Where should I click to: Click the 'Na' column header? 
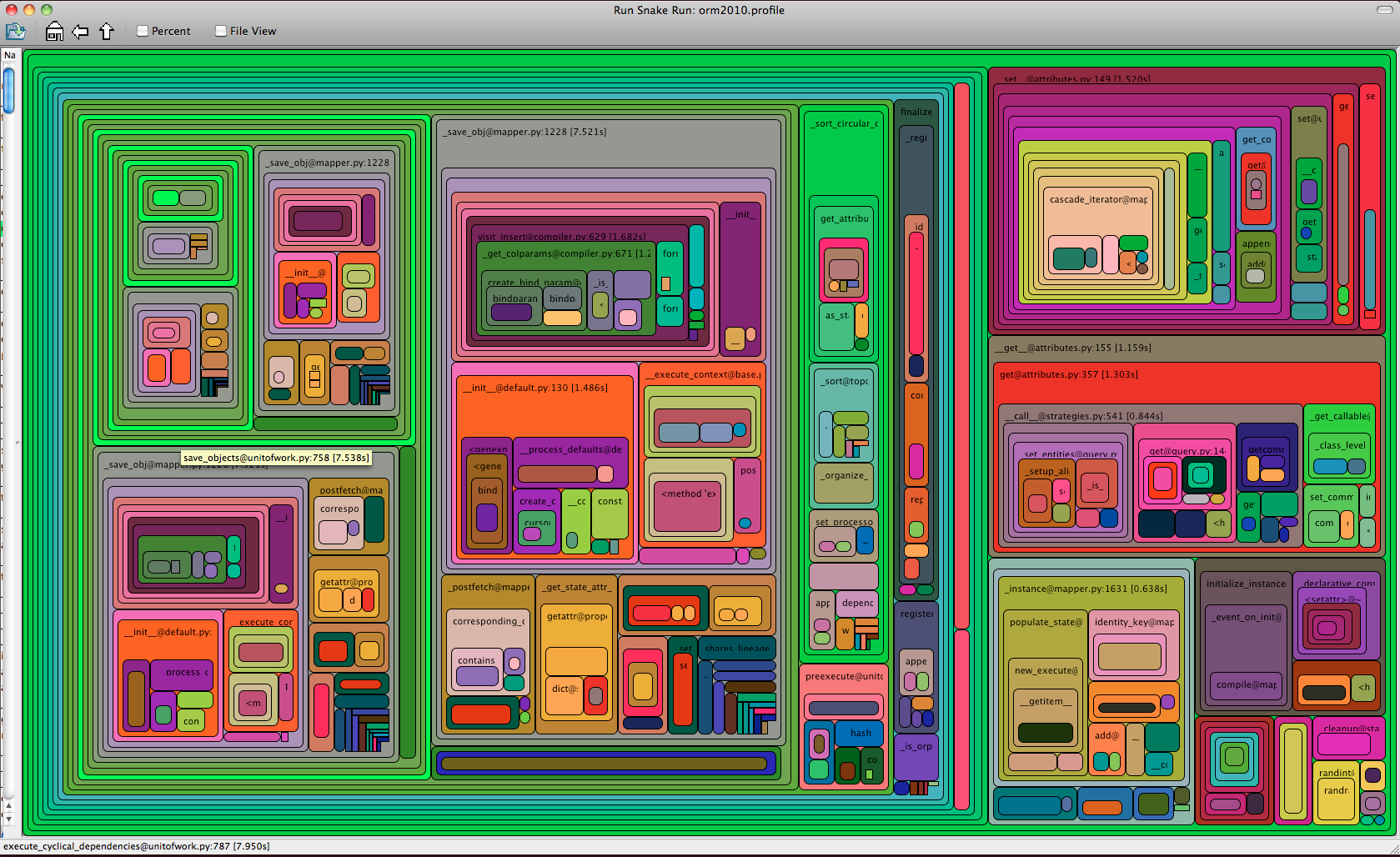click(10, 55)
